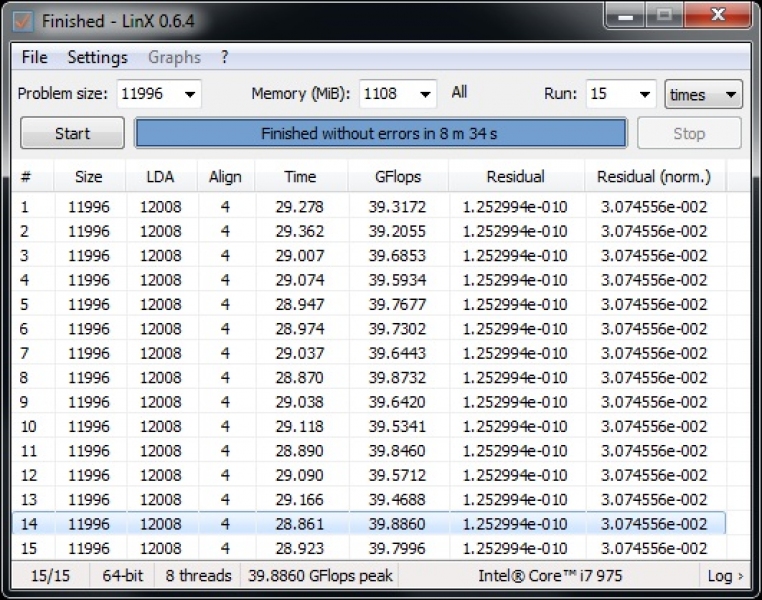Screen dimensions: 762x600
Task: Expand the Run count dropdown
Action: click(x=646, y=95)
